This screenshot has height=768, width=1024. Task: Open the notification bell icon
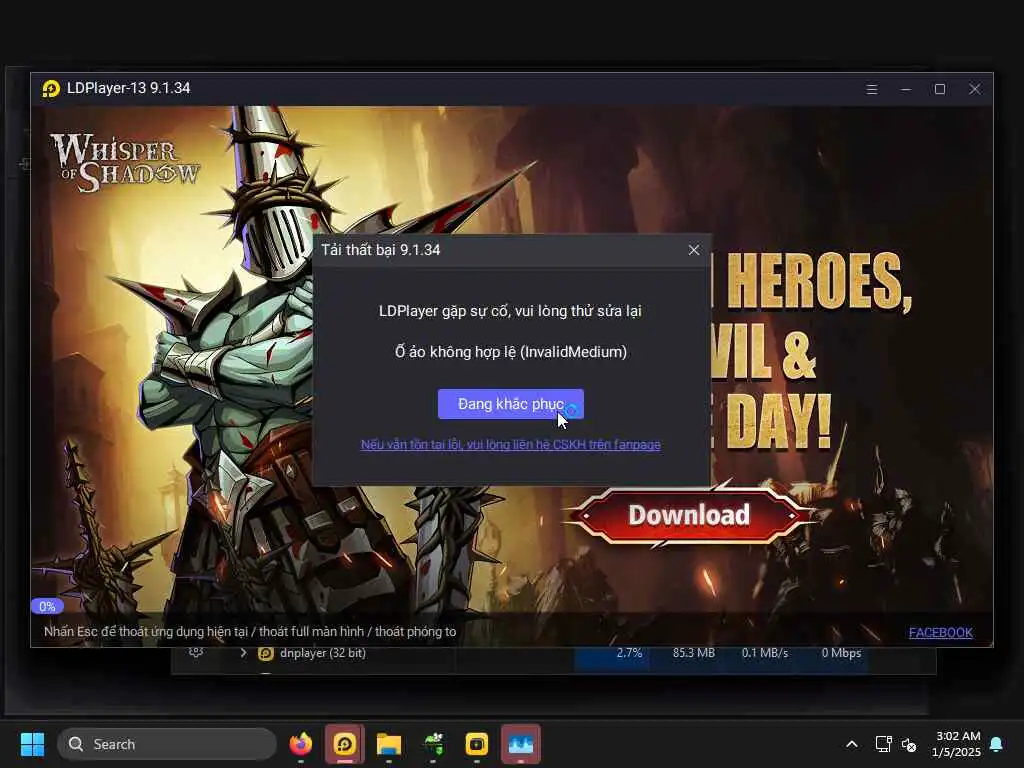click(997, 744)
